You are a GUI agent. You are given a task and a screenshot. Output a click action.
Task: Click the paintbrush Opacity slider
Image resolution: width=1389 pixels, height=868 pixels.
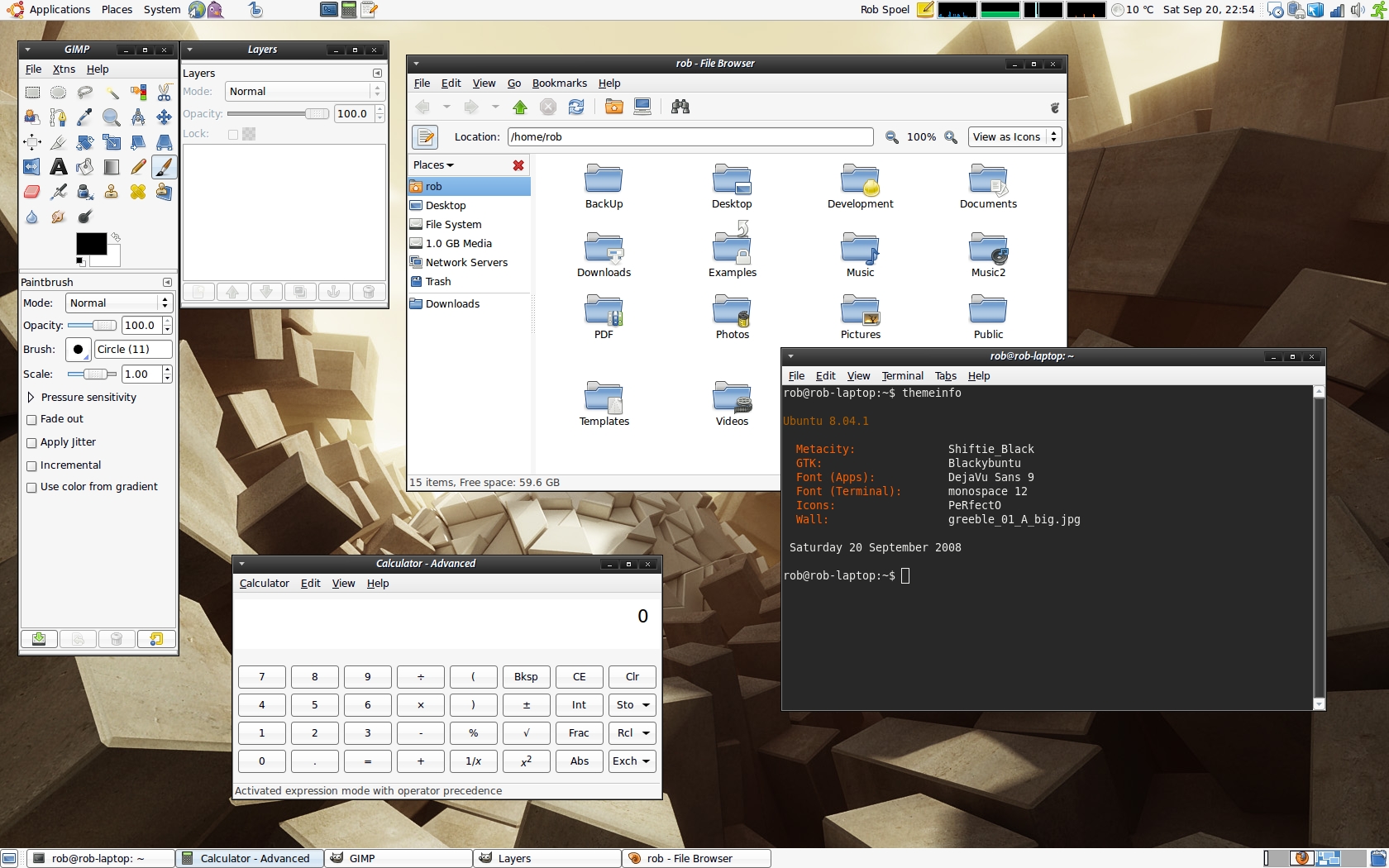[92, 326]
